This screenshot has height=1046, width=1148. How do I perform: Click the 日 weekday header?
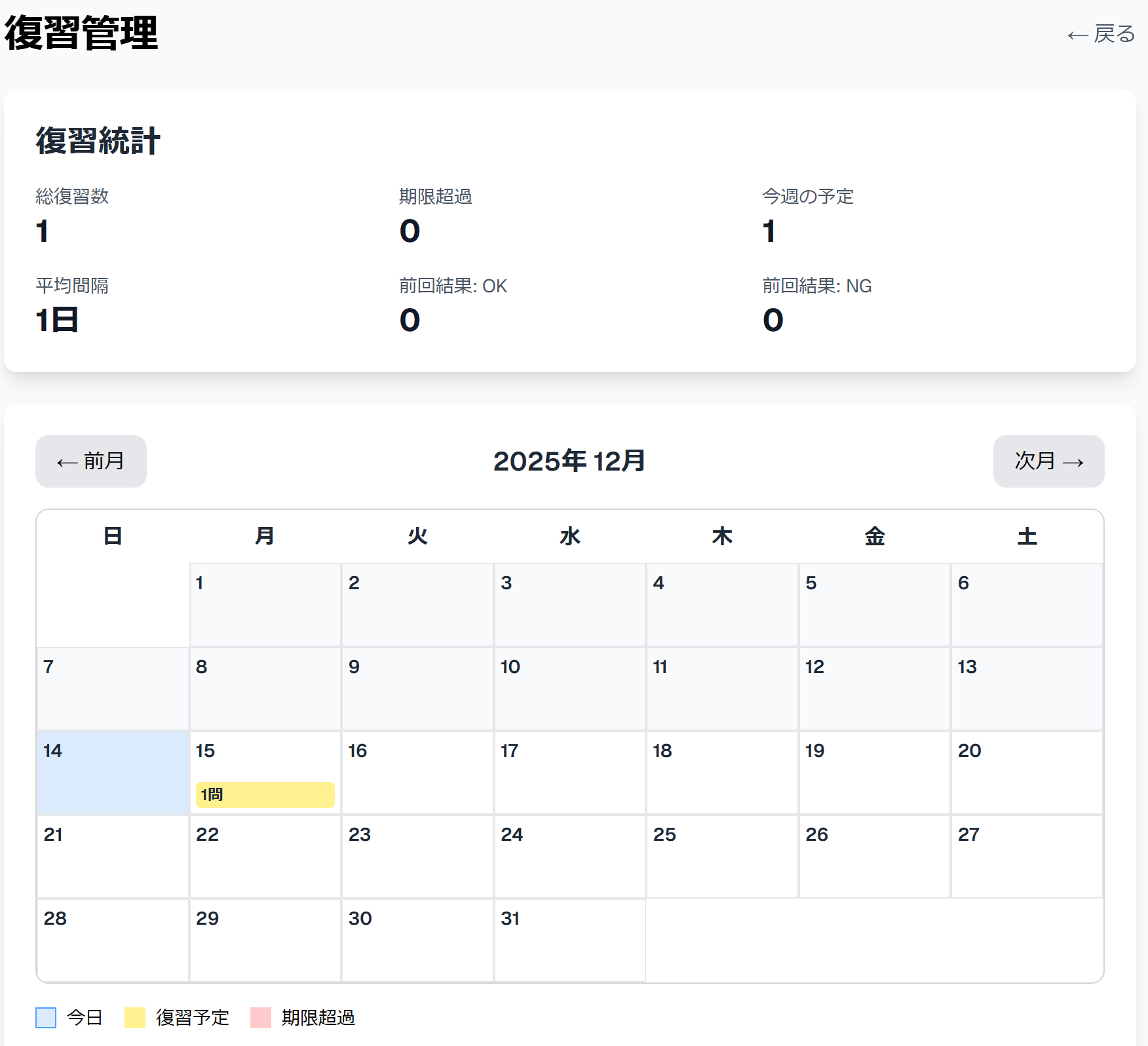[113, 536]
